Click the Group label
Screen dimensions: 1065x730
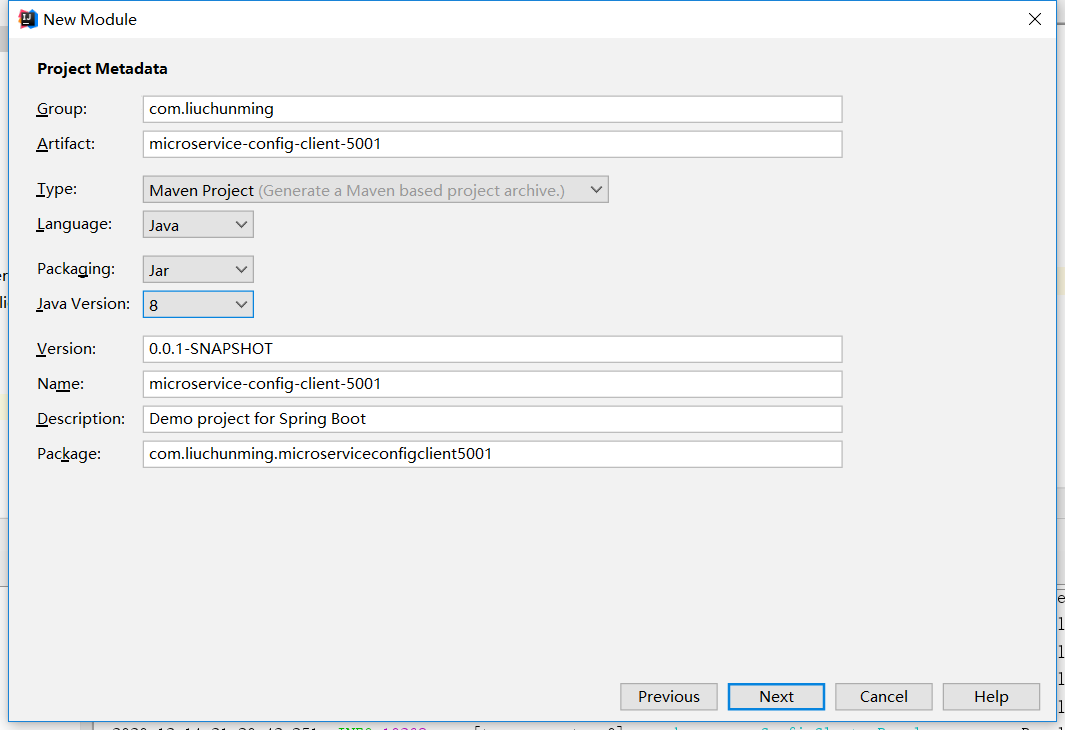pos(62,109)
